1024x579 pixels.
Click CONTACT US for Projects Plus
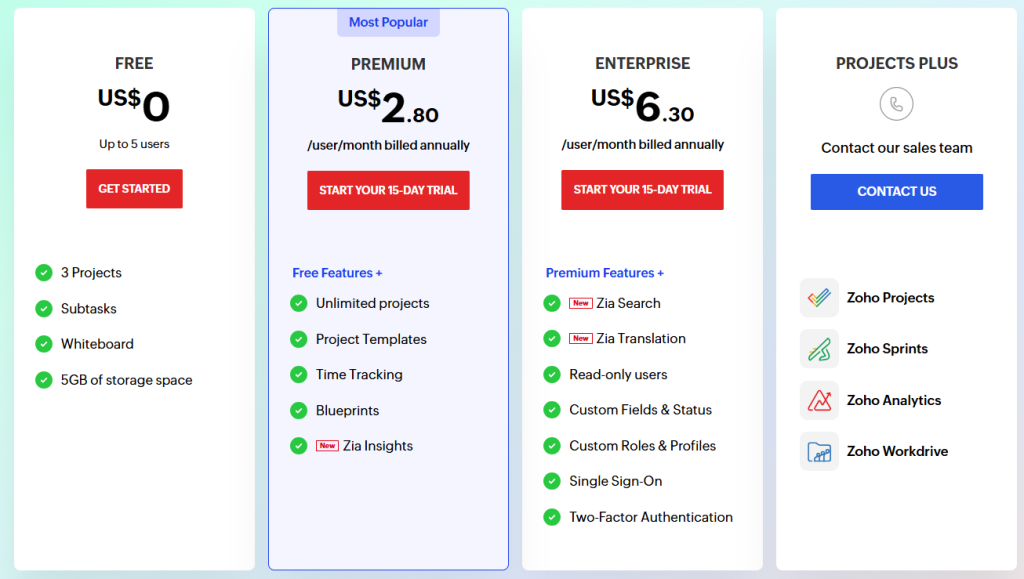pyautogui.click(x=896, y=191)
